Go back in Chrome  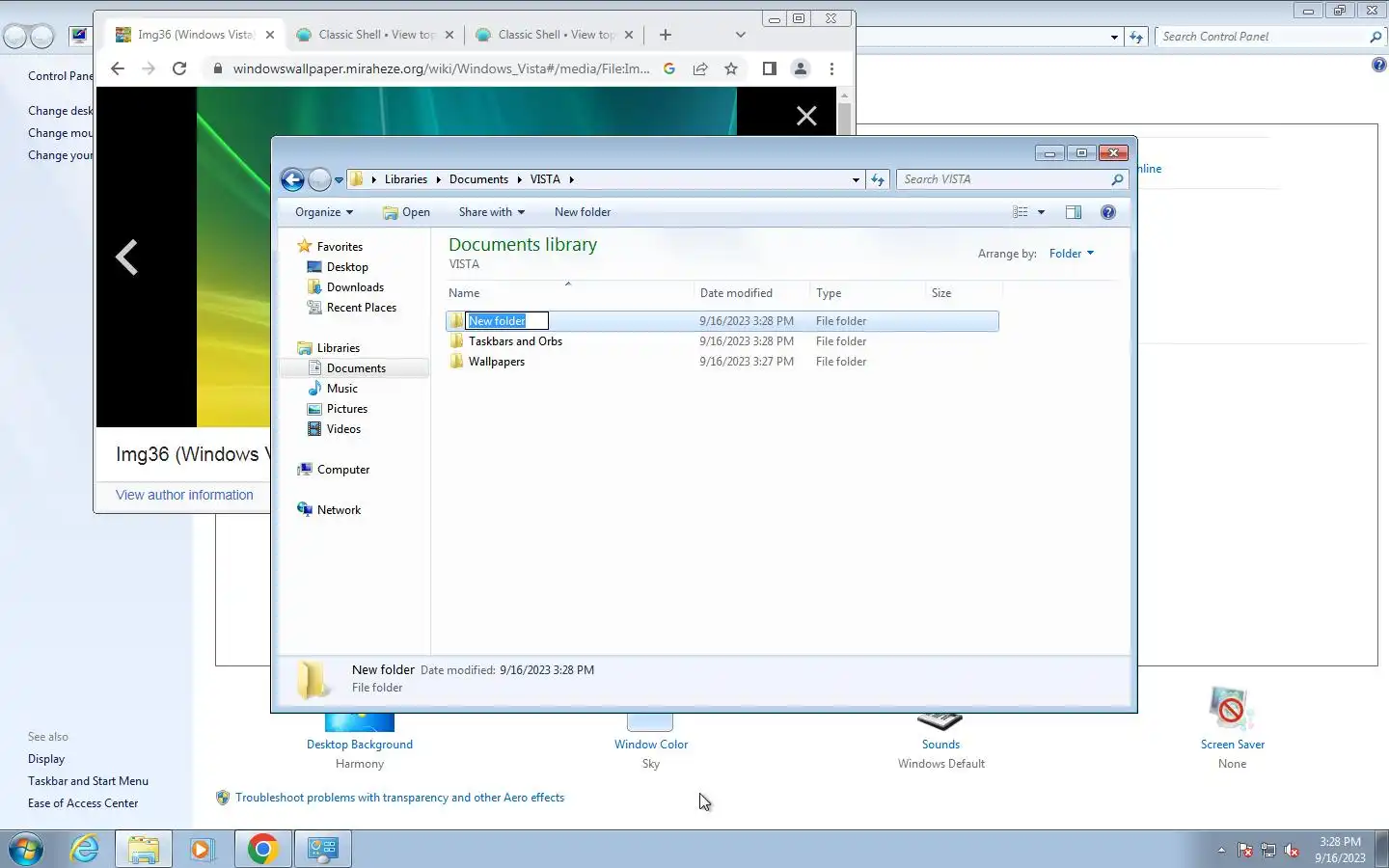click(x=118, y=68)
